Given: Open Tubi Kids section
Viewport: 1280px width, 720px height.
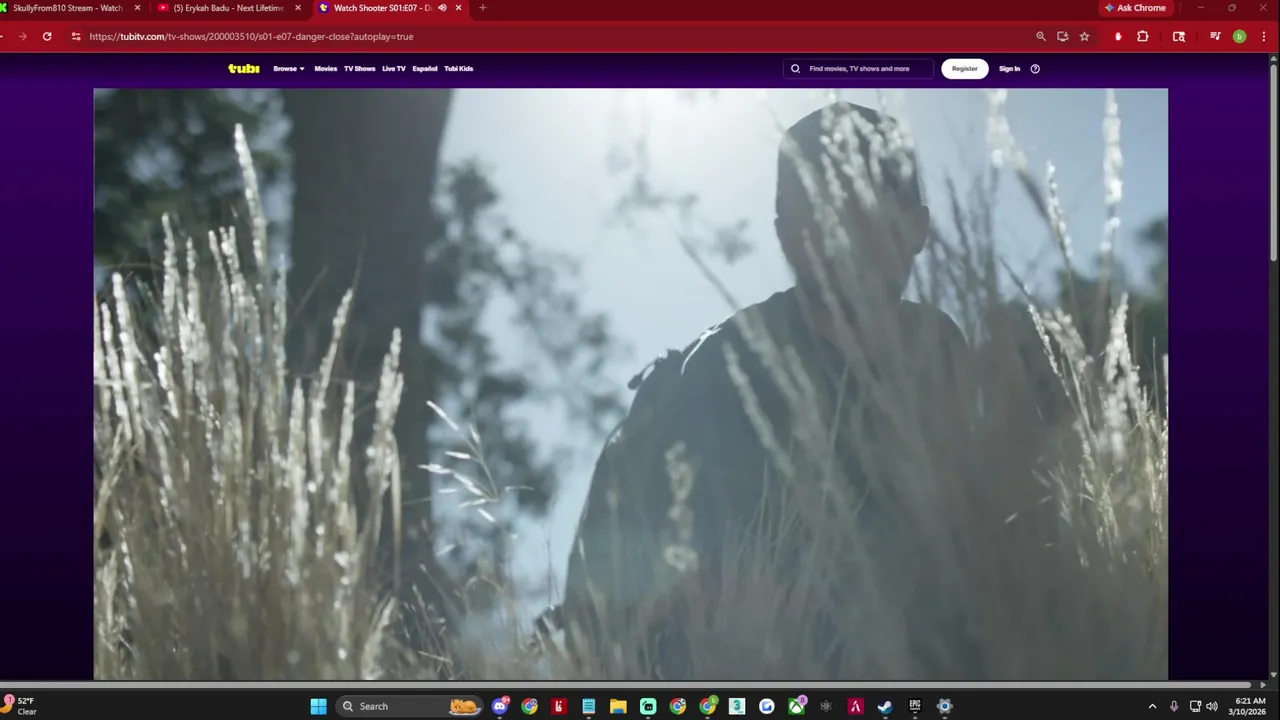Looking at the screenshot, I should (x=459, y=69).
